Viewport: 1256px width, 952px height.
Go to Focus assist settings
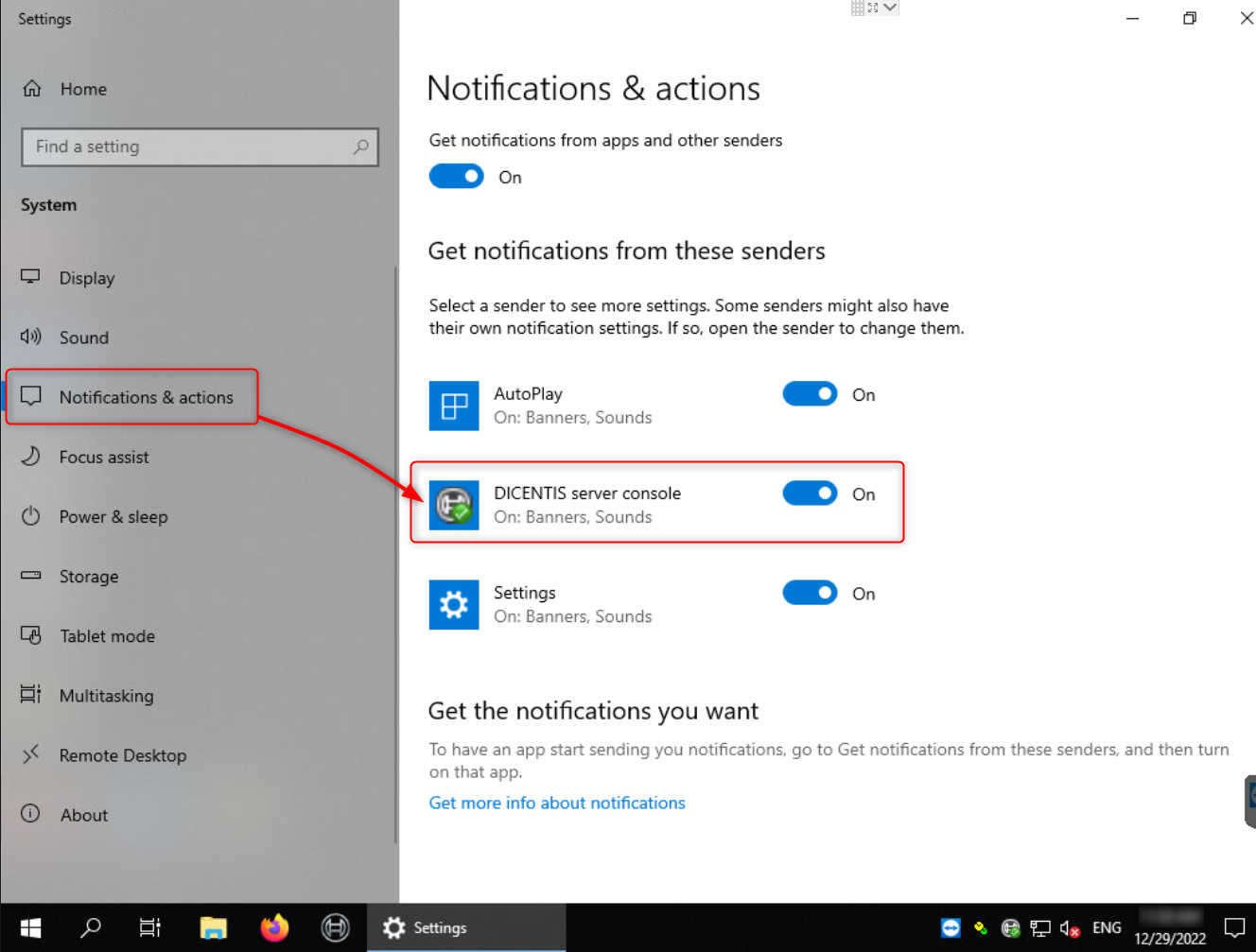coord(104,458)
